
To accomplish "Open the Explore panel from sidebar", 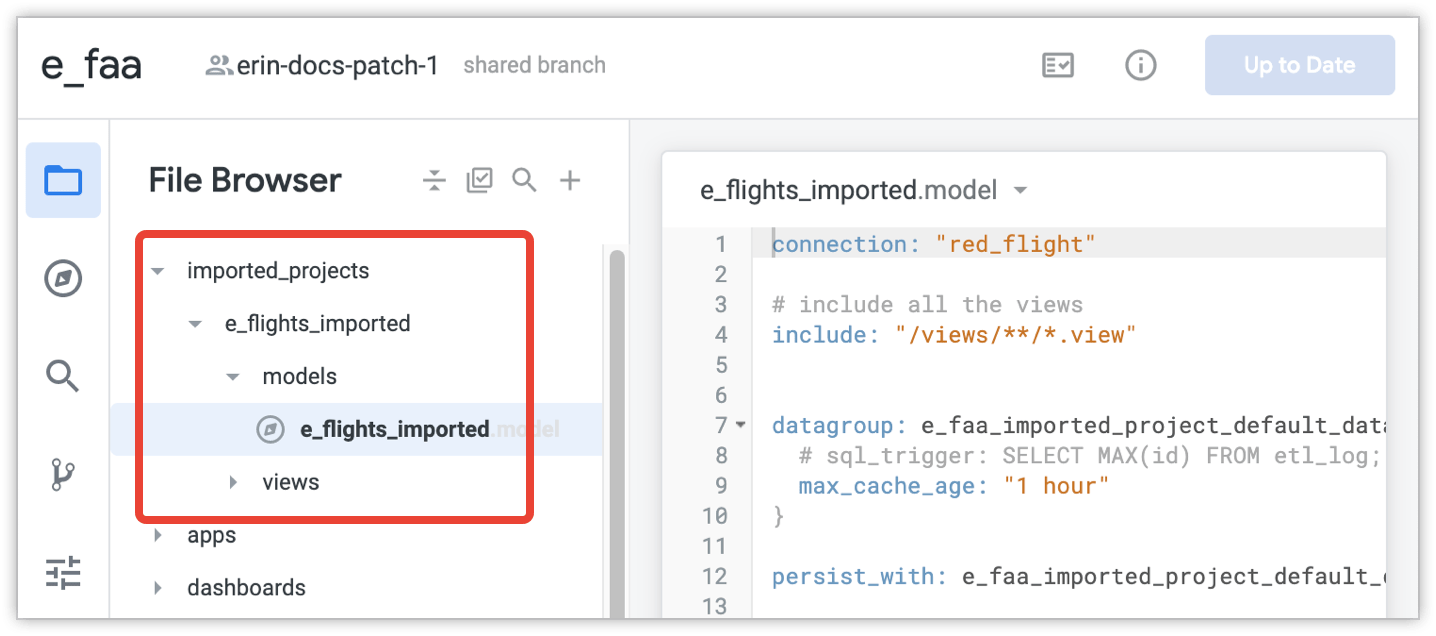I will 62,278.
